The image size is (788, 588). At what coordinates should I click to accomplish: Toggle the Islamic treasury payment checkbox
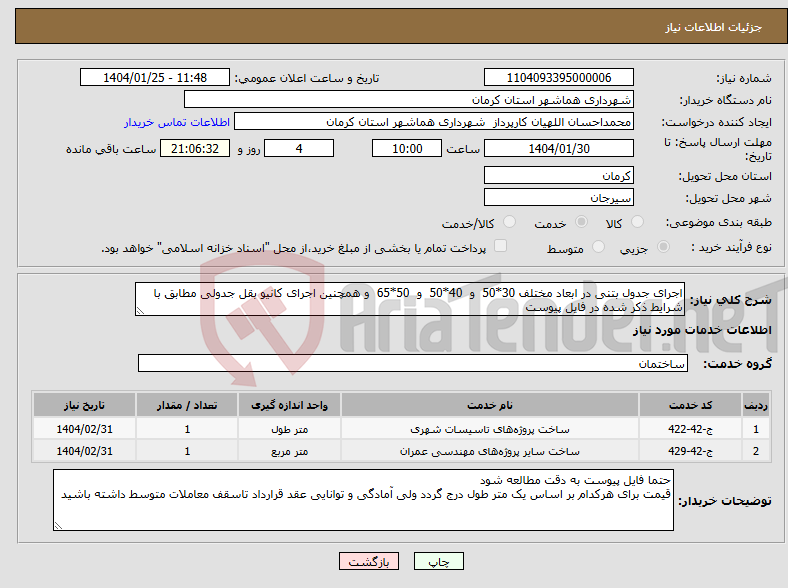501,245
